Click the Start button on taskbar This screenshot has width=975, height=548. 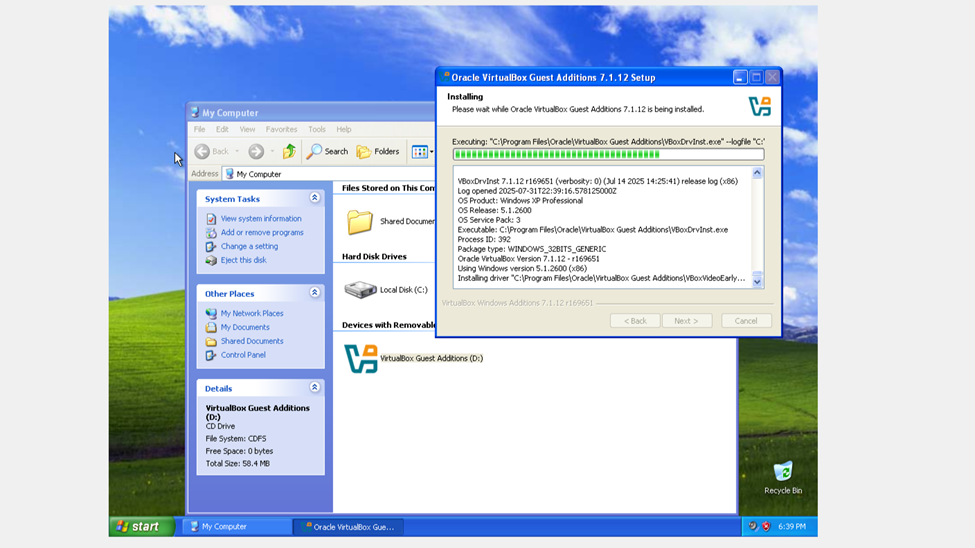pyautogui.click(x=140, y=526)
